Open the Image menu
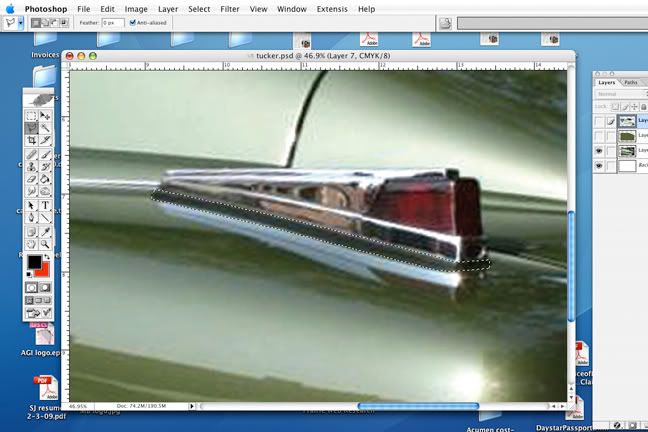The image size is (648, 432). [x=136, y=9]
